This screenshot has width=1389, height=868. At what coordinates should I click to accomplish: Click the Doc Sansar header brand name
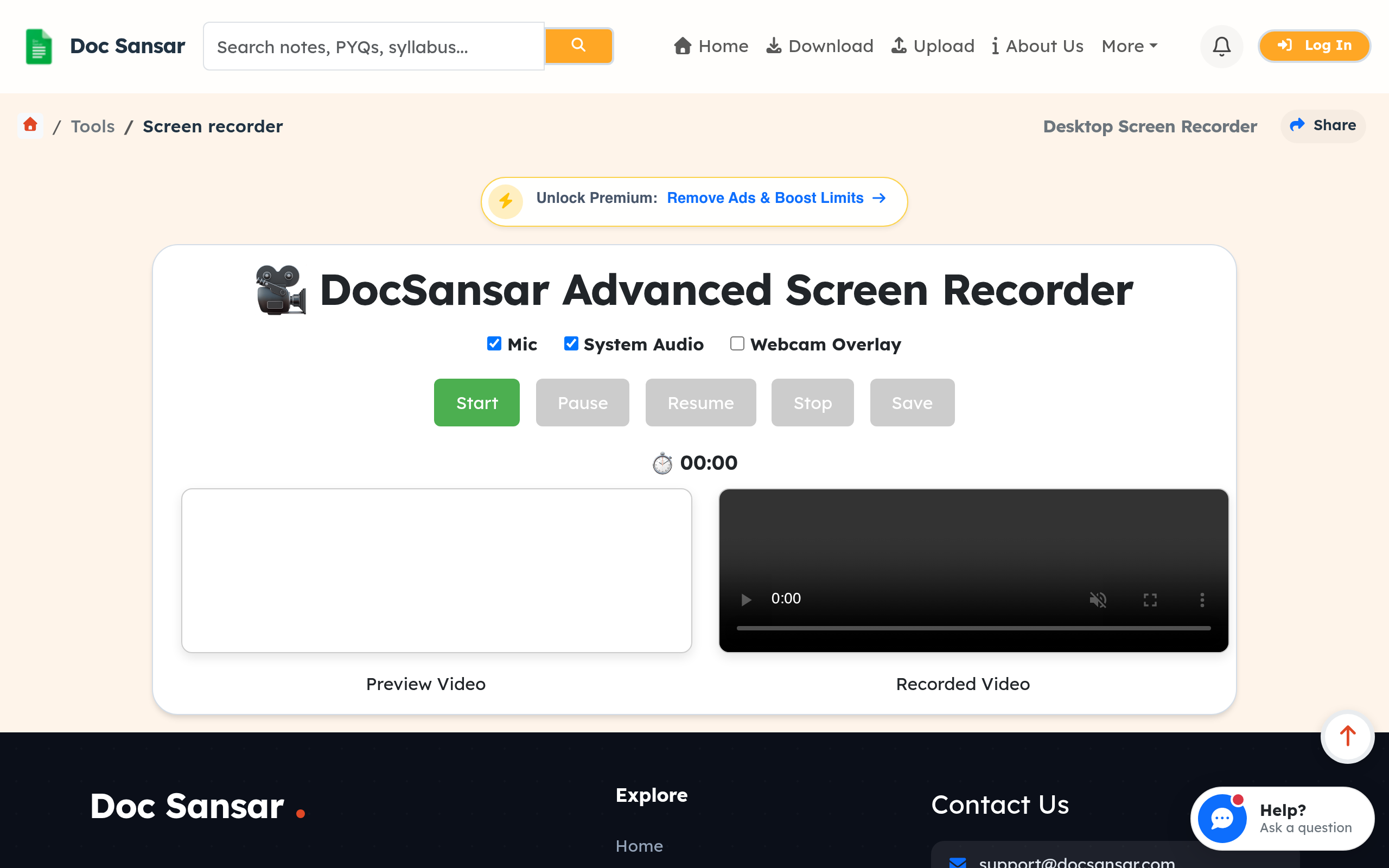(128, 46)
